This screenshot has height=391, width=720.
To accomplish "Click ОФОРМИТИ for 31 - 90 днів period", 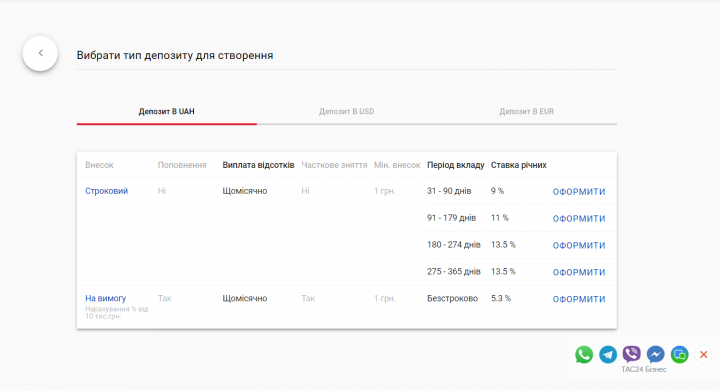I will tap(579, 192).
